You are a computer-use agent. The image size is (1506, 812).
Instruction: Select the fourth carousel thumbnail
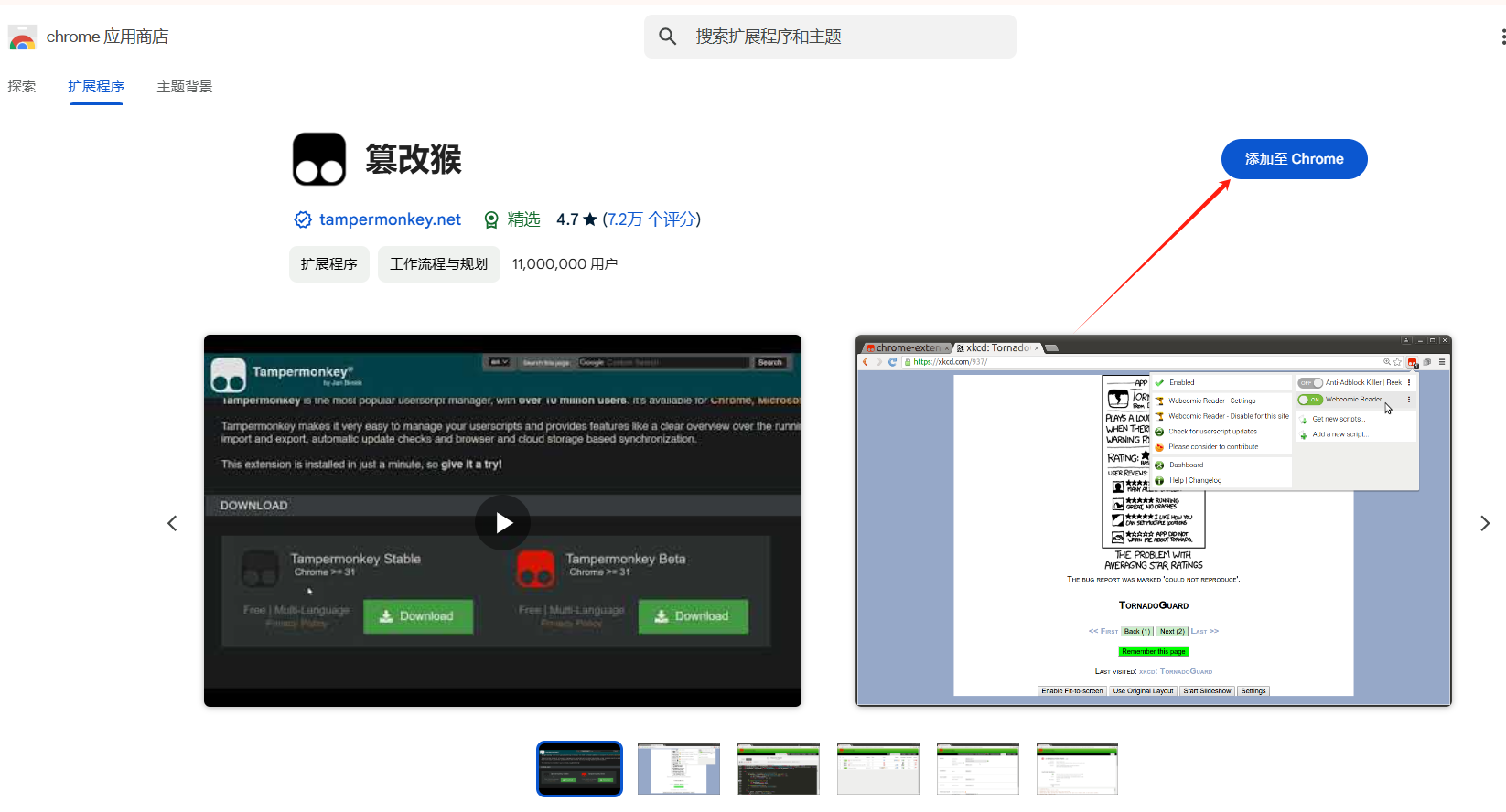point(878,769)
